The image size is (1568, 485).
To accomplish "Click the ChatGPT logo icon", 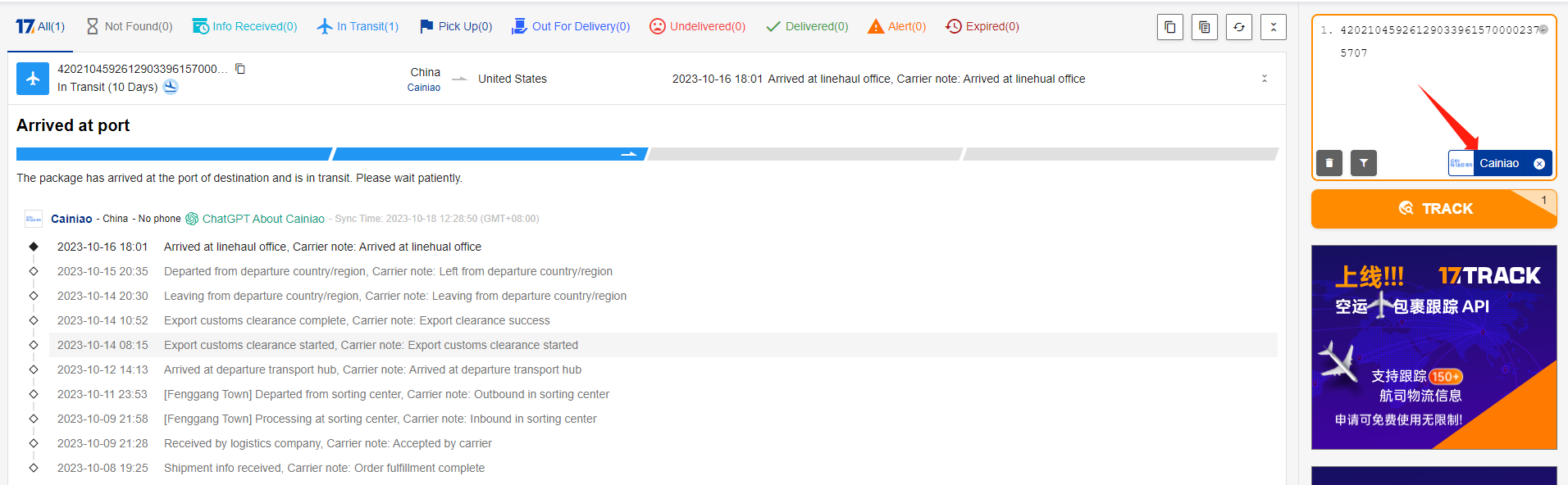I will pyautogui.click(x=192, y=219).
